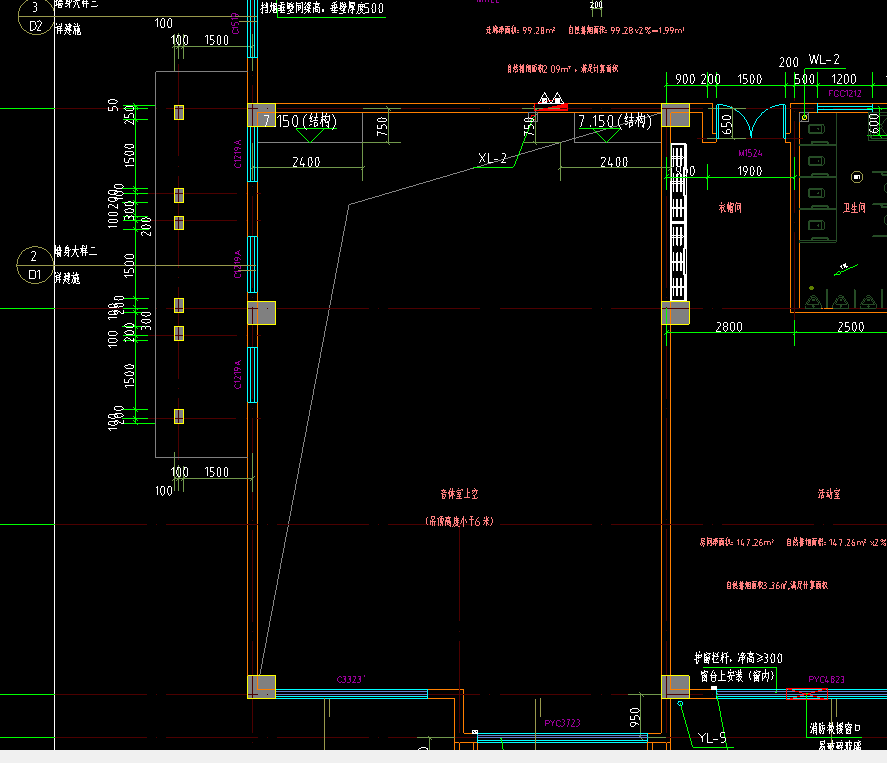This screenshot has width=887, height=763.
Task: Select the FGC1212 window label
Action: point(845,93)
